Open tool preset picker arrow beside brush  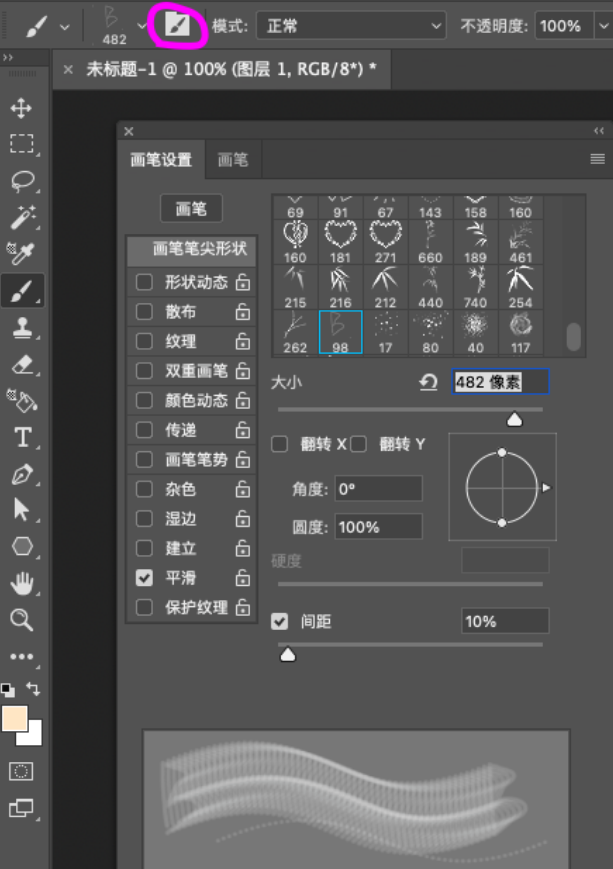click(x=64, y=27)
